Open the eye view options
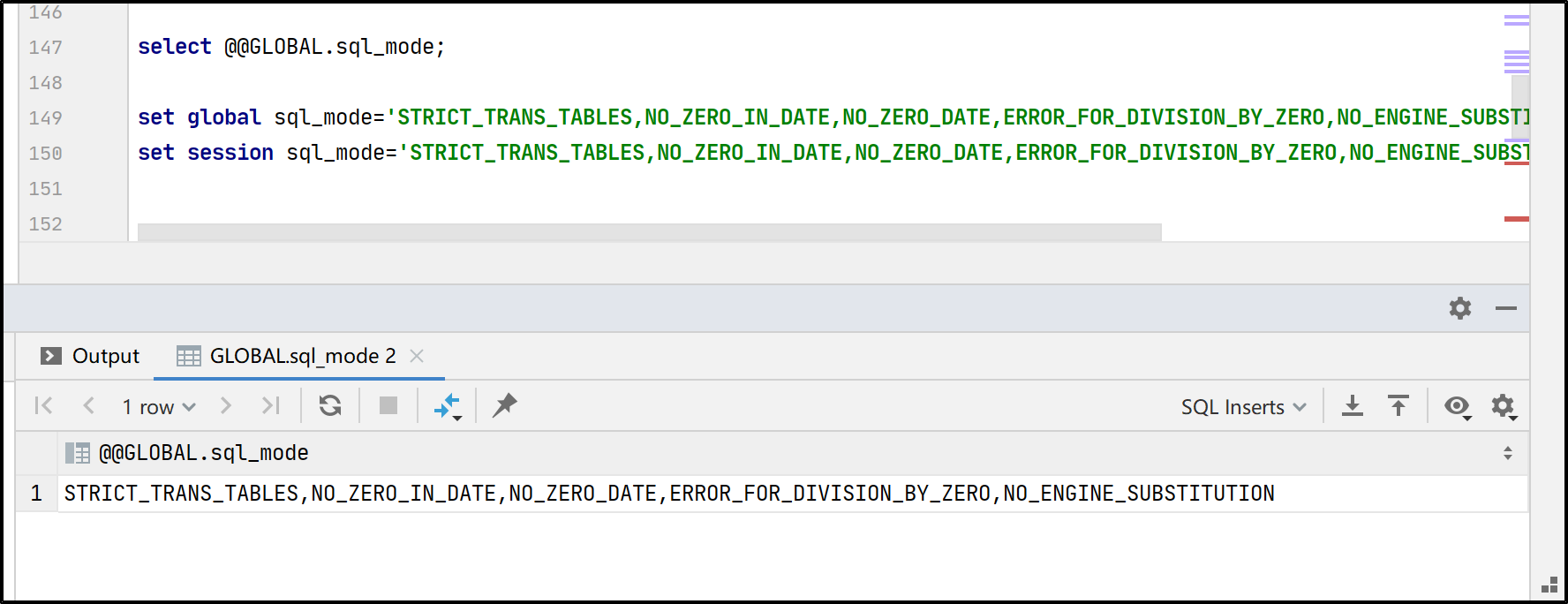 (x=1458, y=406)
